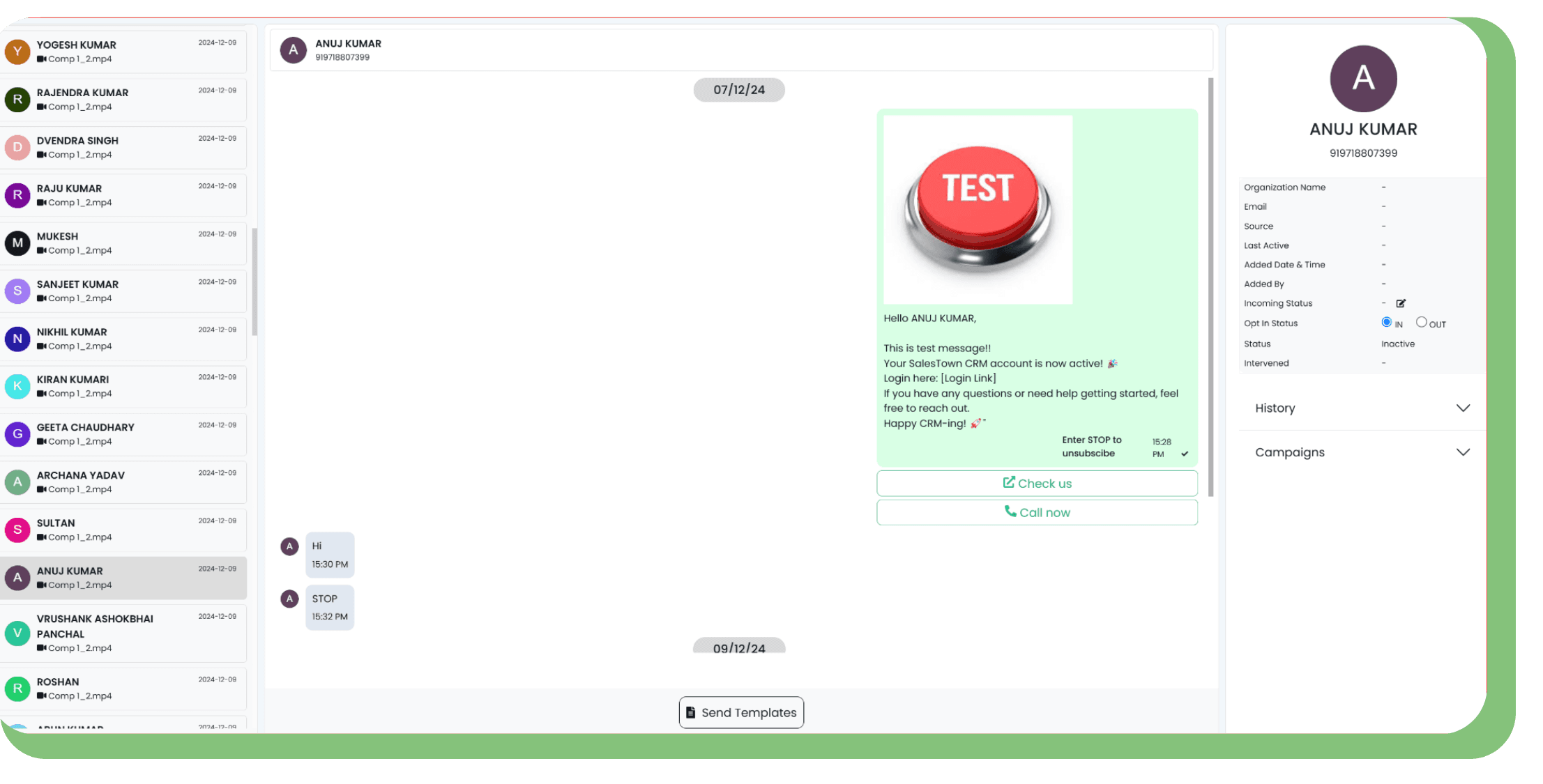The width and height of the screenshot is (1543, 784).
Task: Select the IN opt-in radio button
Action: point(1386,322)
